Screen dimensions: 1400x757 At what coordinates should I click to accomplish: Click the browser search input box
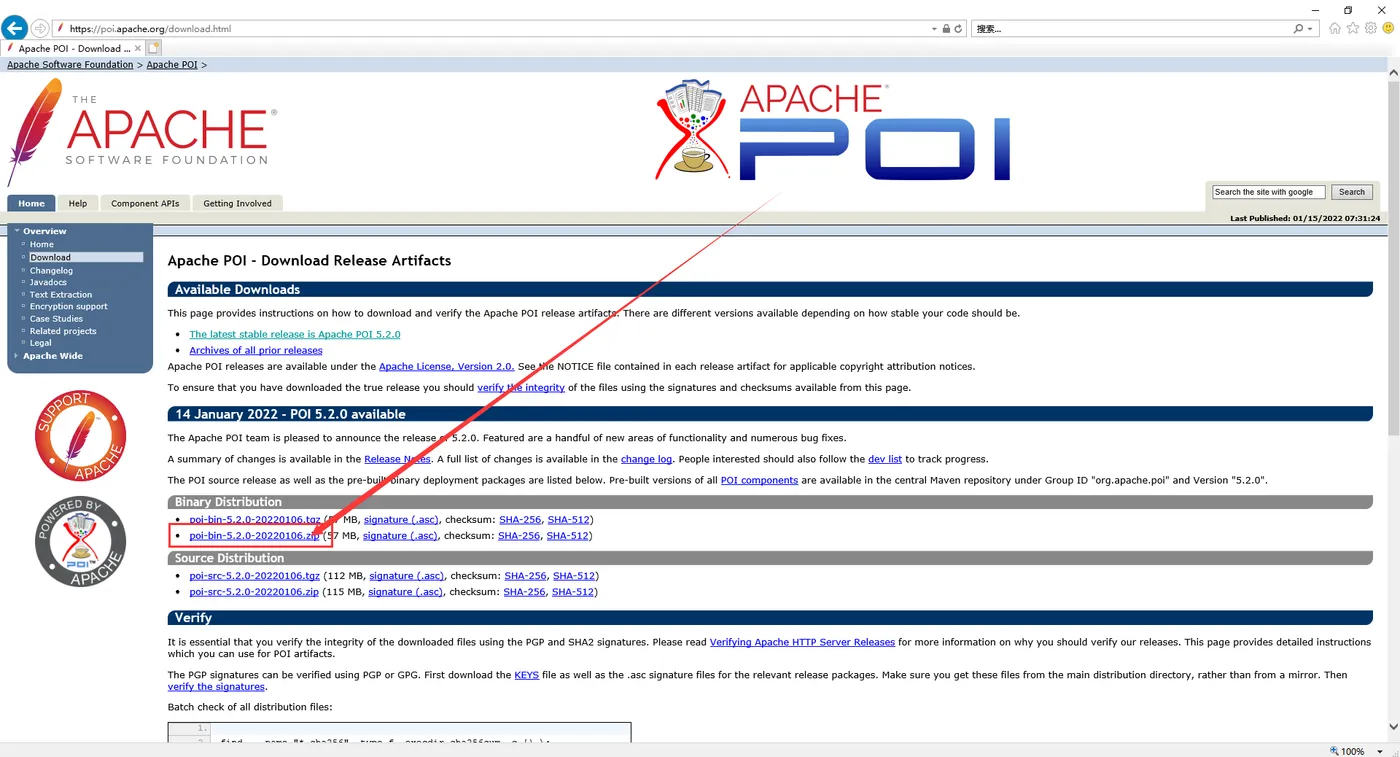click(x=1130, y=29)
